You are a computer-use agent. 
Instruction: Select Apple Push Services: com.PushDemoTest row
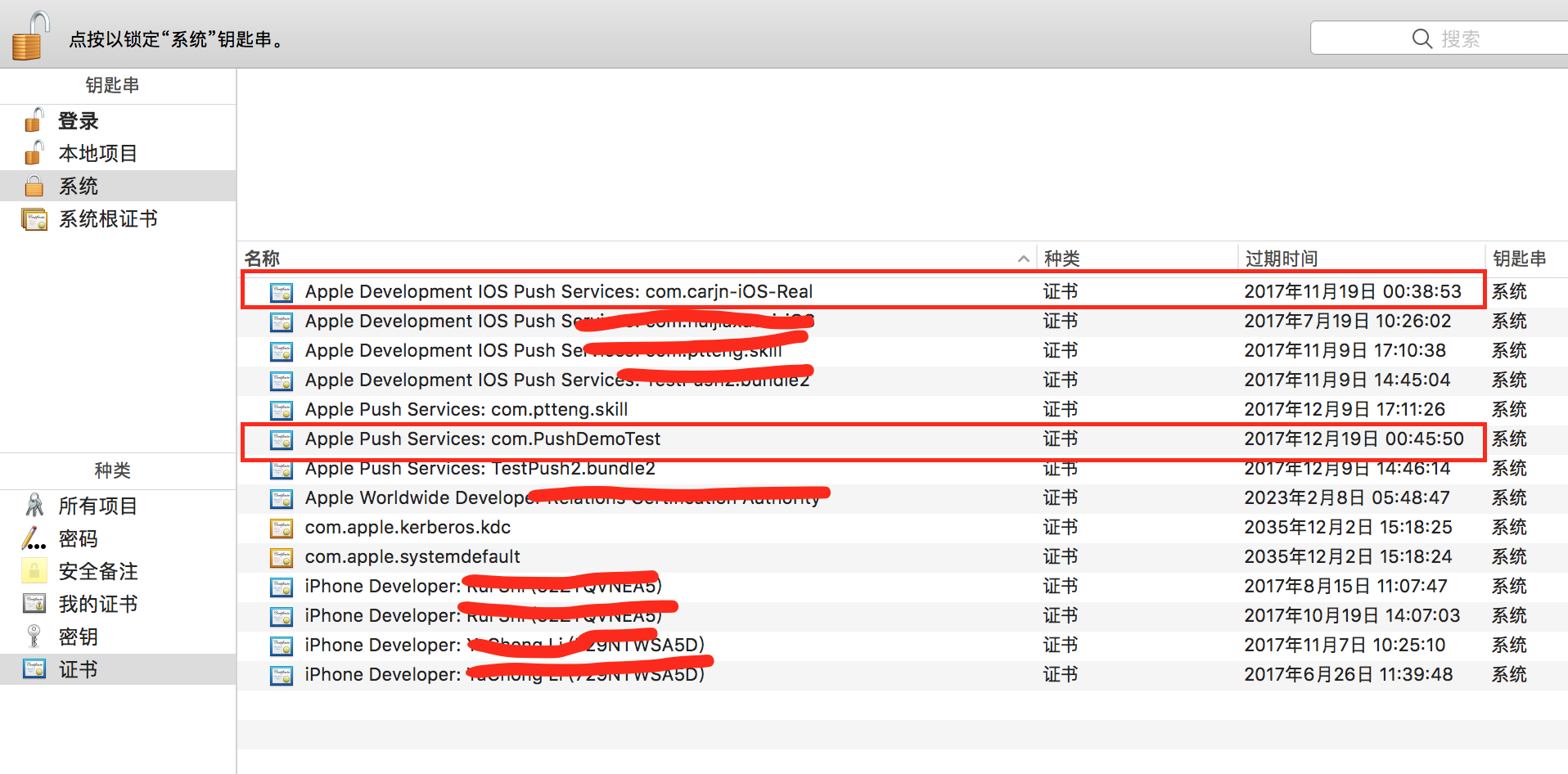click(x=482, y=439)
